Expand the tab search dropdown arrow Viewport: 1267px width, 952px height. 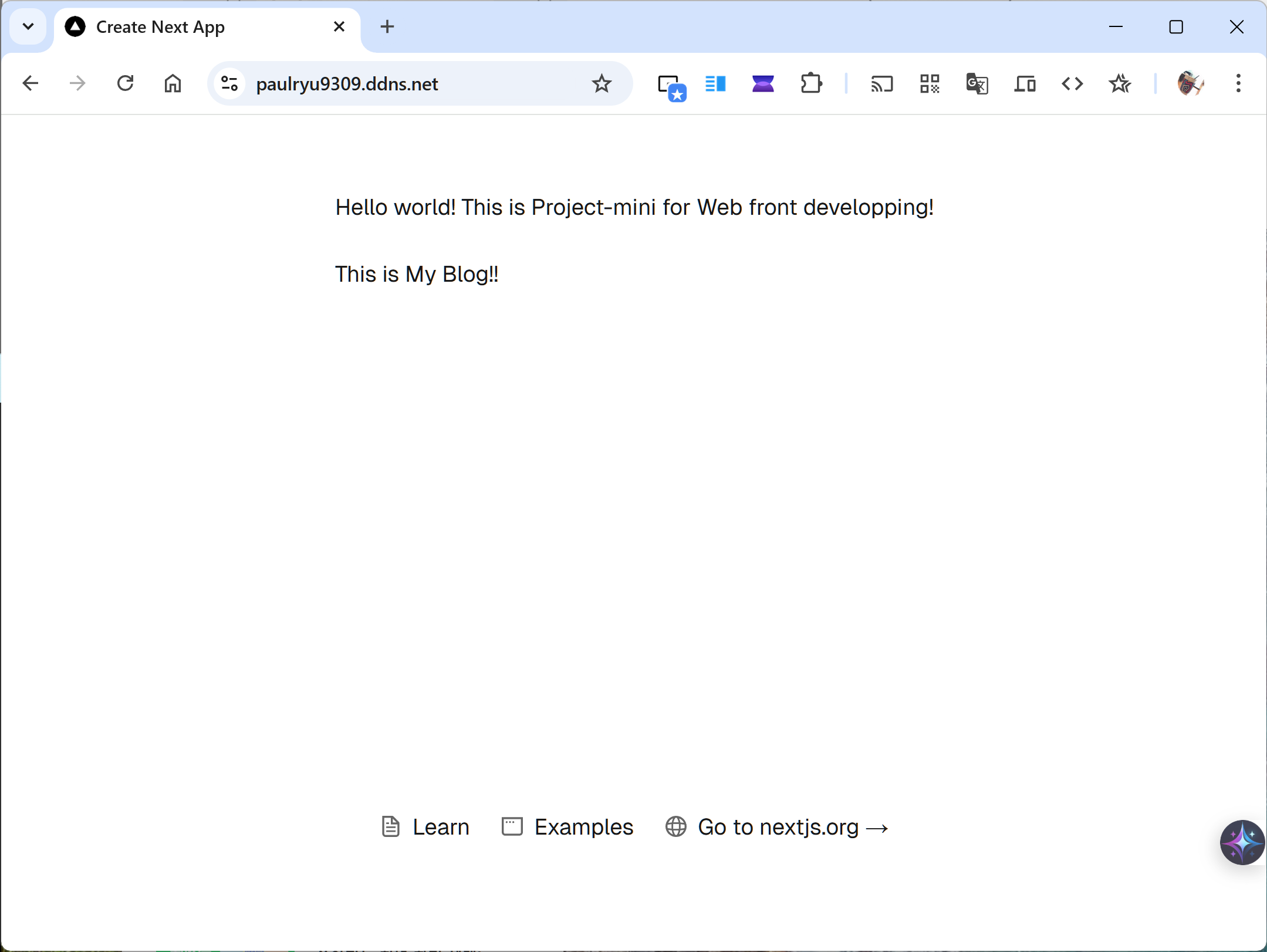28,26
